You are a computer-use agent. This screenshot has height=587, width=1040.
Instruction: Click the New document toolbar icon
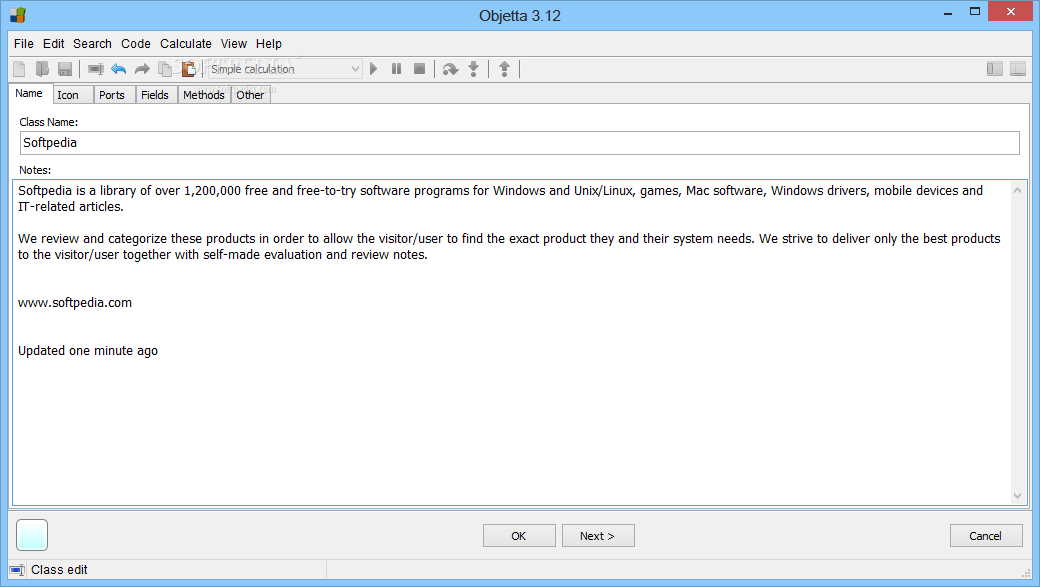pyautogui.click(x=19, y=69)
